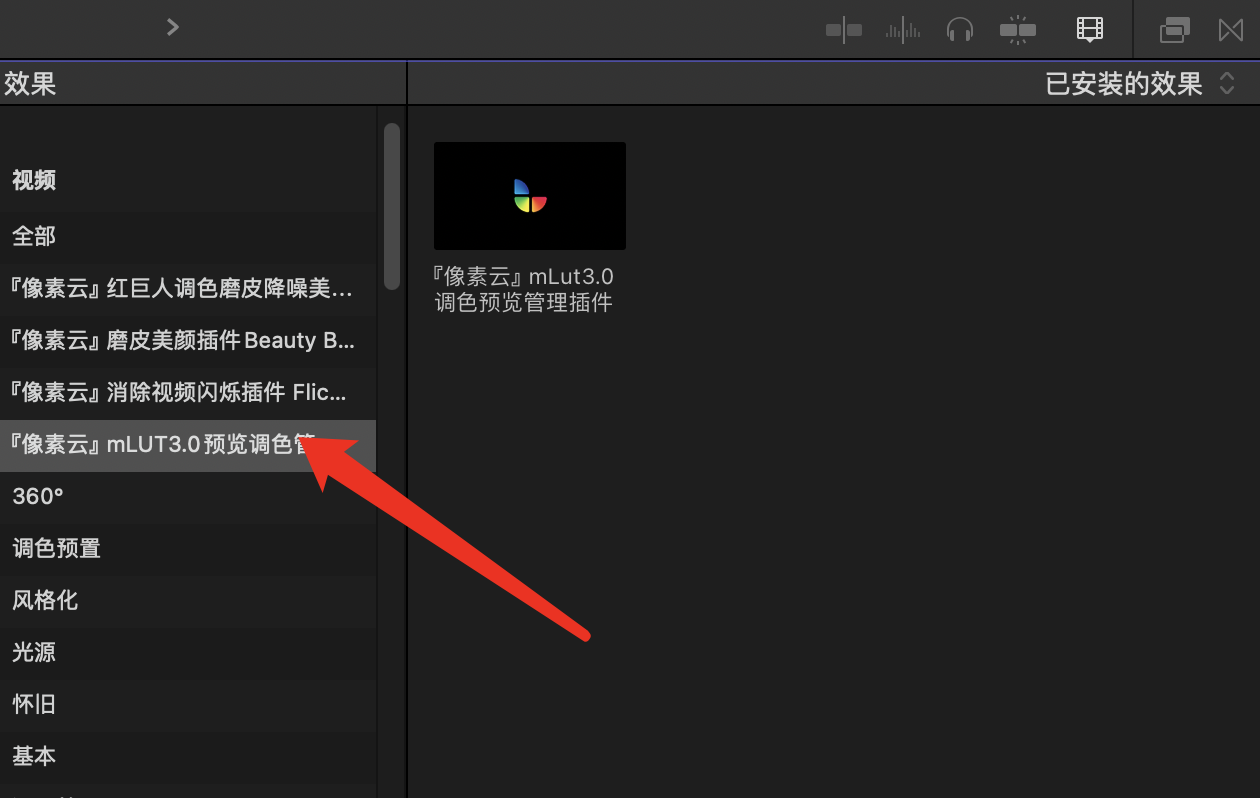The width and height of the screenshot is (1260, 798).
Task: Select the 360° category
Action: (x=188, y=496)
